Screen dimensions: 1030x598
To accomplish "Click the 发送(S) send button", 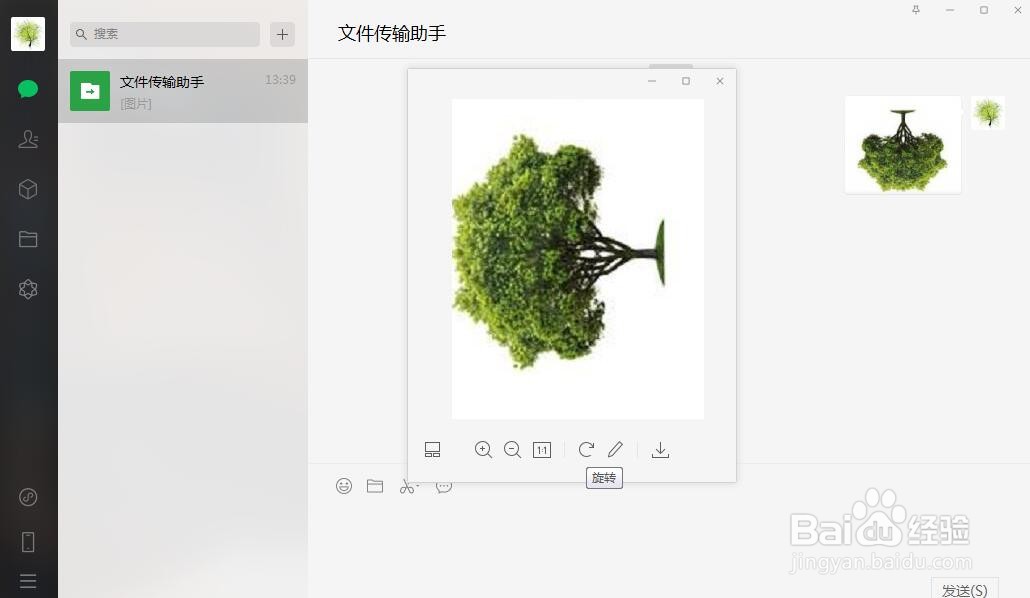I will point(963,590).
